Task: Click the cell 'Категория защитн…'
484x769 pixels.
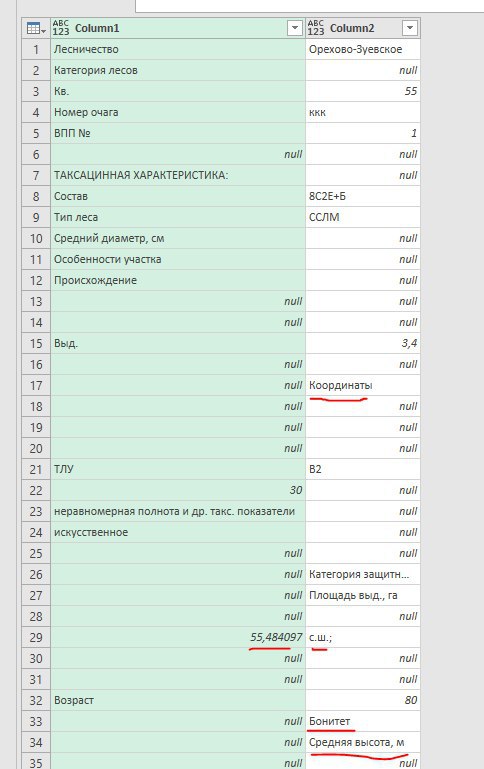Action: tap(363, 574)
